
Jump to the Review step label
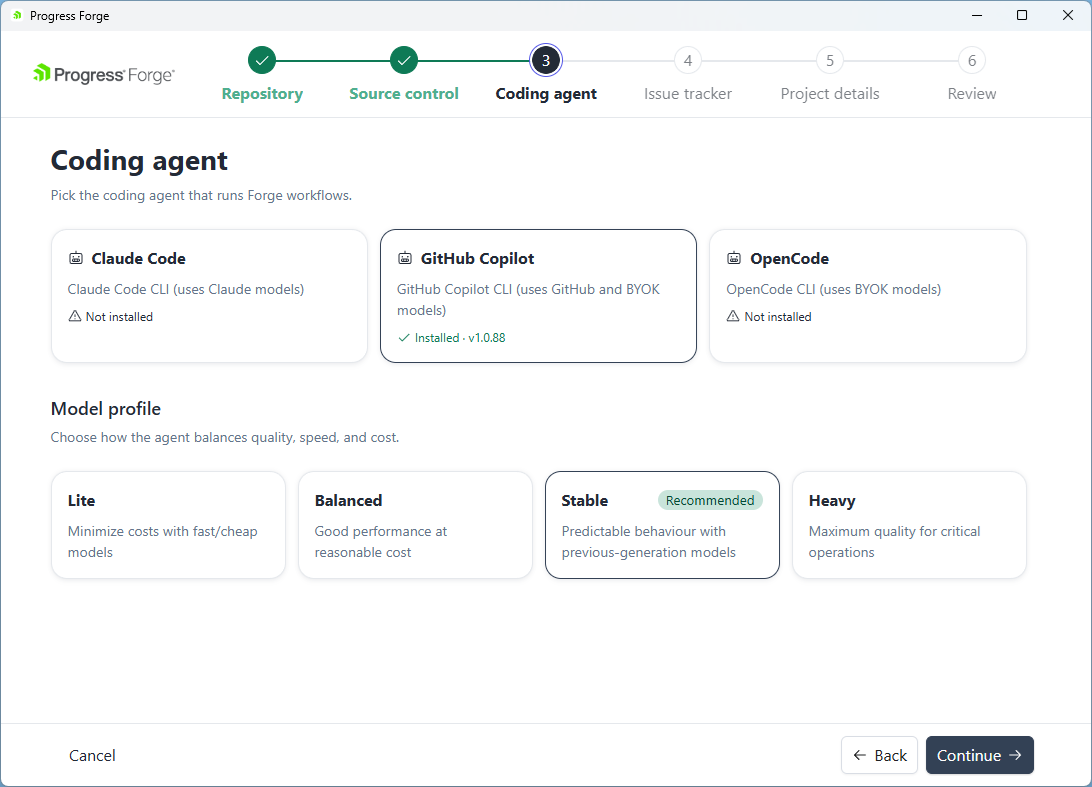(x=972, y=94)
